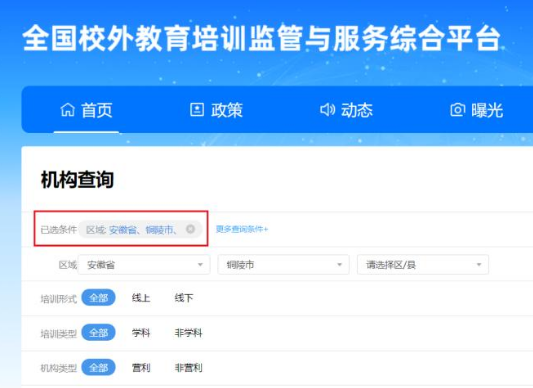Select 全部 for 培训形式
Image resolution: width=533 pixels, height=388 pixels.
99,298
